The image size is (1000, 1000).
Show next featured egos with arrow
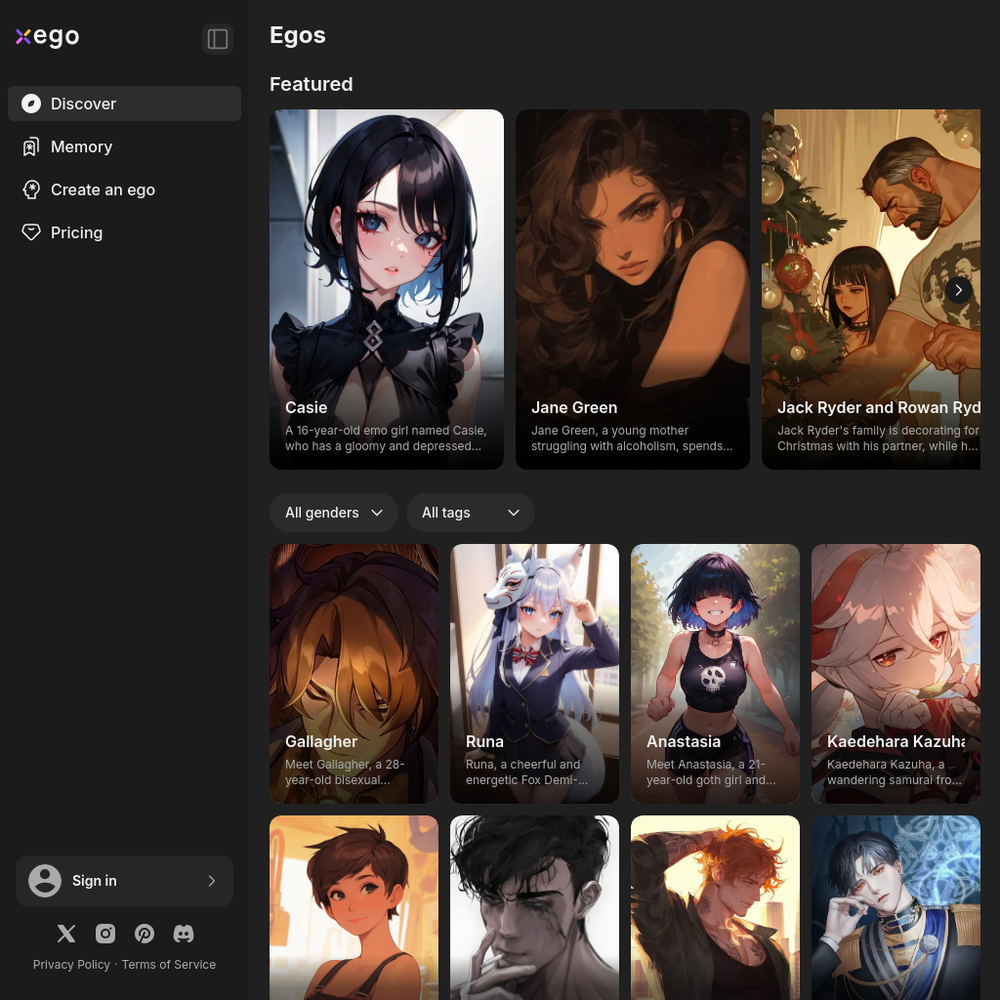[959, 290]
